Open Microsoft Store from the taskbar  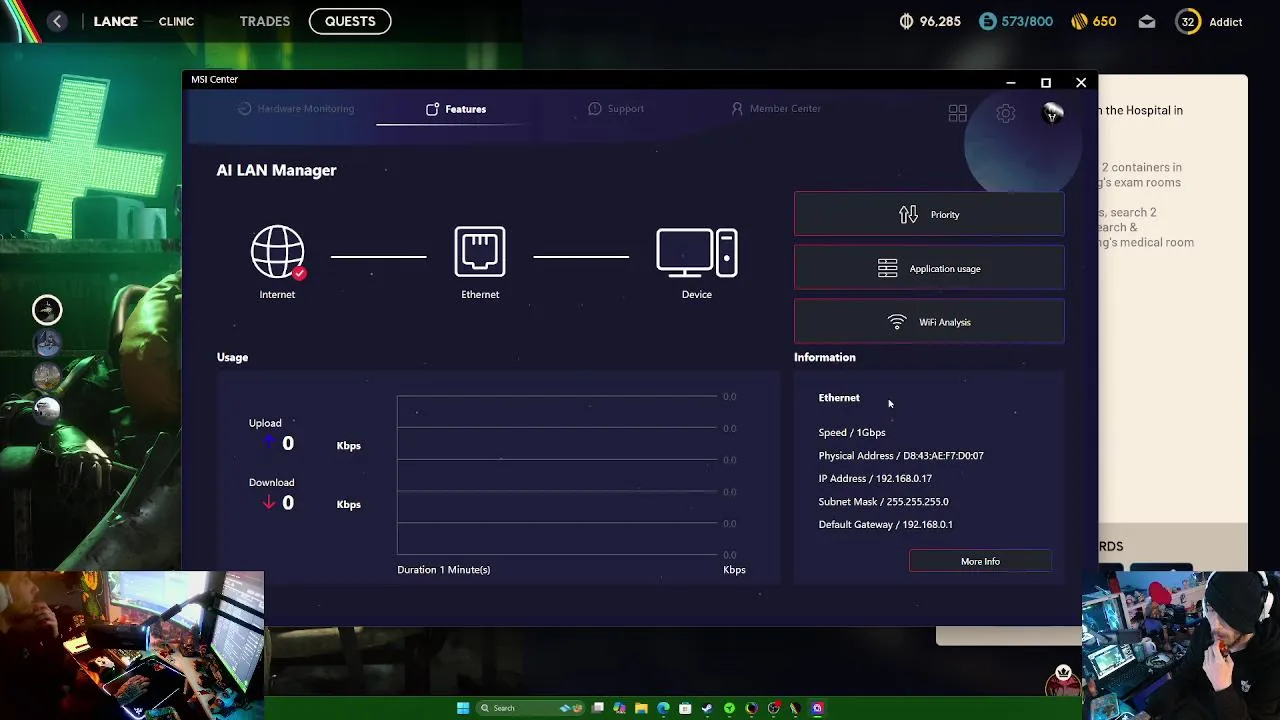pos(685,708)
